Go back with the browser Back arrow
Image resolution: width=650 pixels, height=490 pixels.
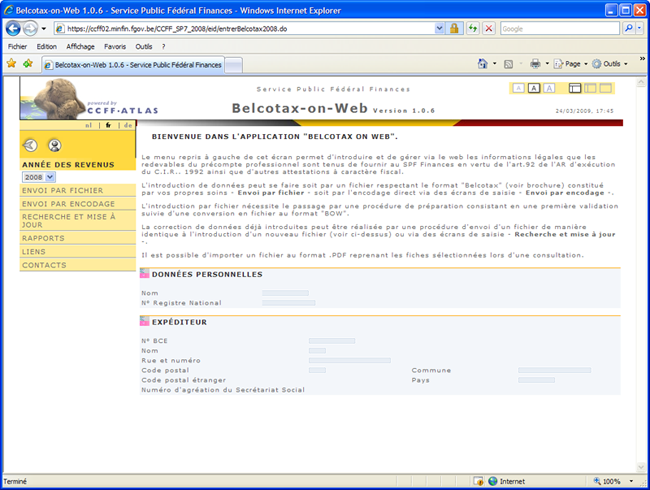pyautogui.click(x=13, y=29)
